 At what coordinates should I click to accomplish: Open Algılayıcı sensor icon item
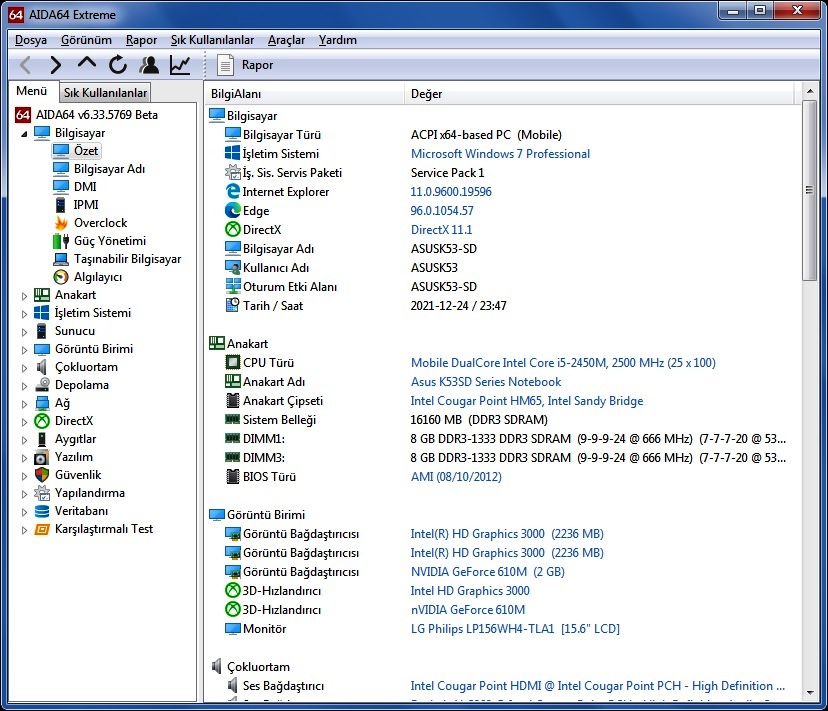pyautogui.click(x=61, y=277)
